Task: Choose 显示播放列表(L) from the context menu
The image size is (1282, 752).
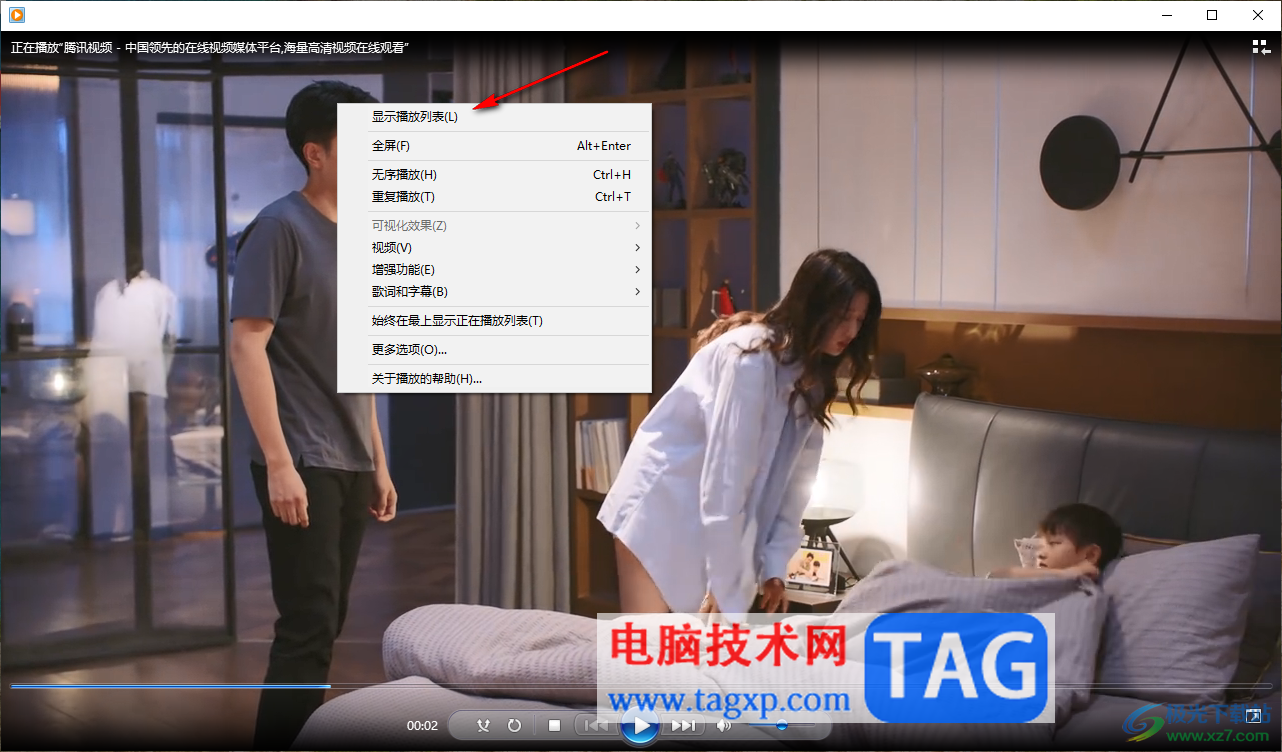Action: (494, 116)
